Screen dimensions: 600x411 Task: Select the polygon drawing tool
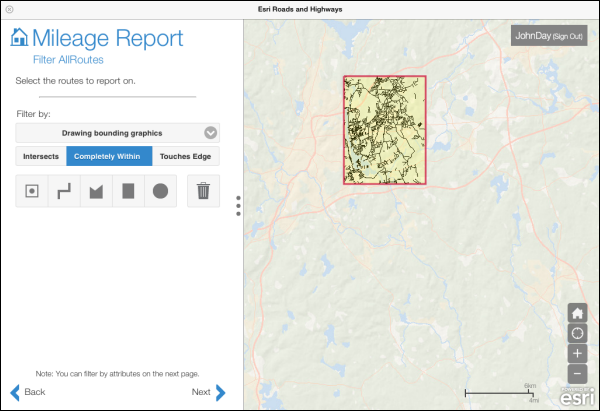pyautogui.click(x=96, y=191)
